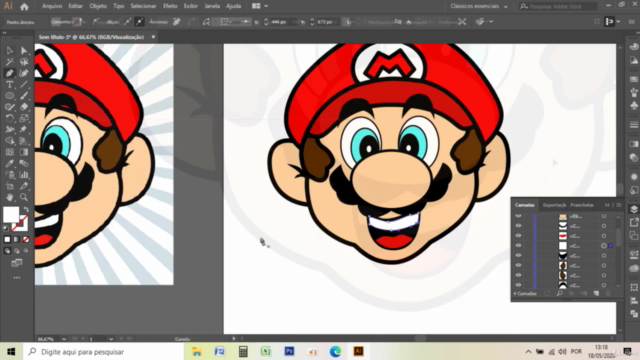Screen dimensions: 640x360
Task: Hide the selected white teeth sublayer
Action: pyautogui.click(x=518, y=245)
